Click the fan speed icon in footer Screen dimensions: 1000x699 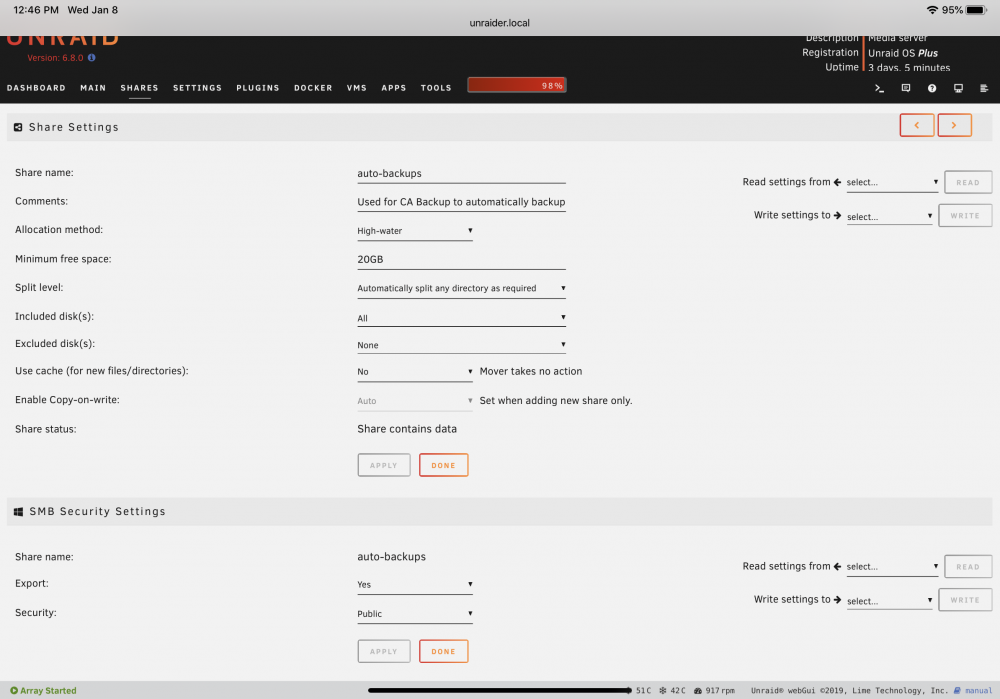coord(698,690)
